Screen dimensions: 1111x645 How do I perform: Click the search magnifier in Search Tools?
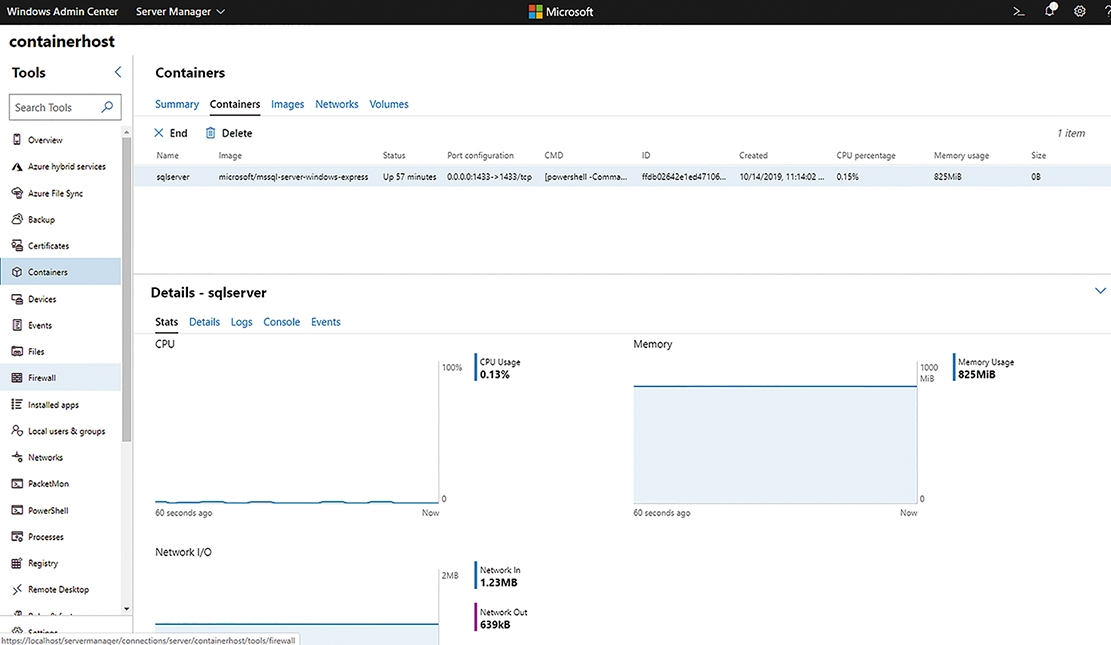pyautogui.click(x=107, y=107)
